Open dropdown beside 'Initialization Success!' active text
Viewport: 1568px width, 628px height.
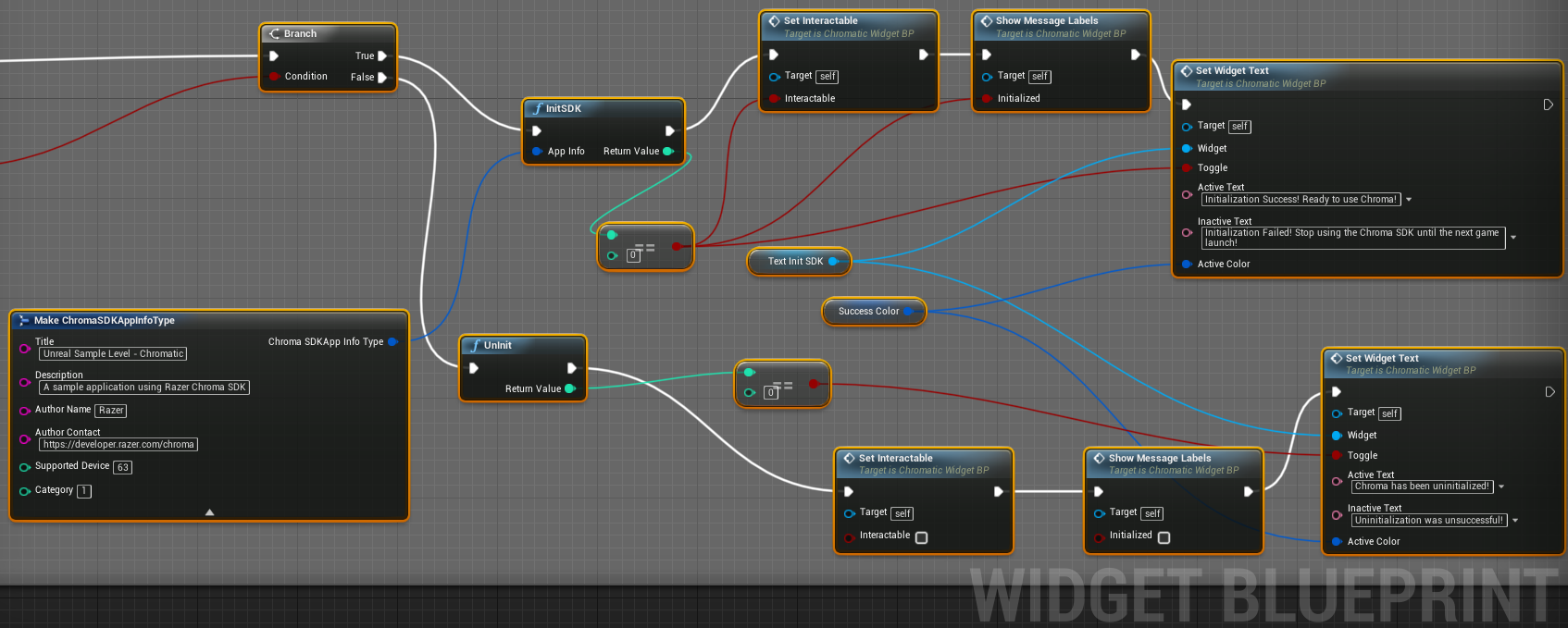pyautogui.click(x=1409, y=200)
